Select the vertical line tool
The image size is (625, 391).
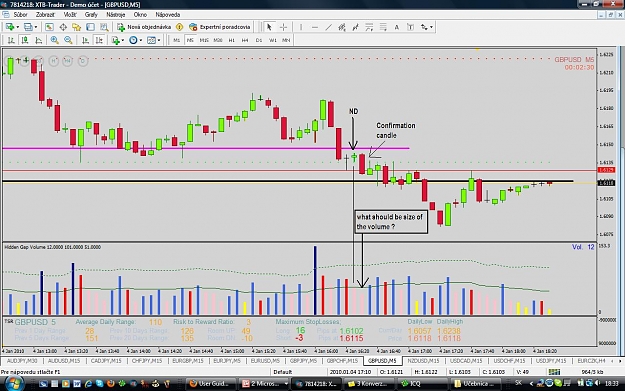[301, 27]
